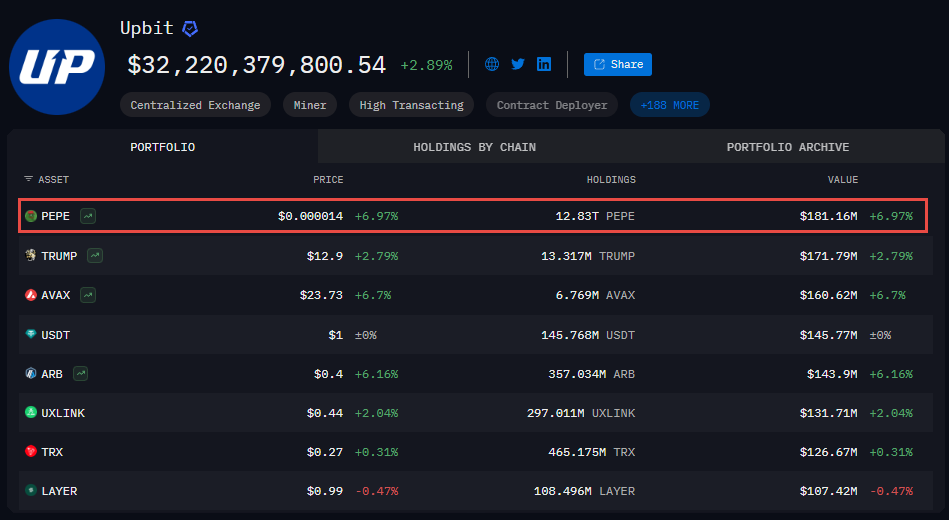Click UXLINK value $131.71M
Screen dimensions: 949x520
tap(829, 413)
